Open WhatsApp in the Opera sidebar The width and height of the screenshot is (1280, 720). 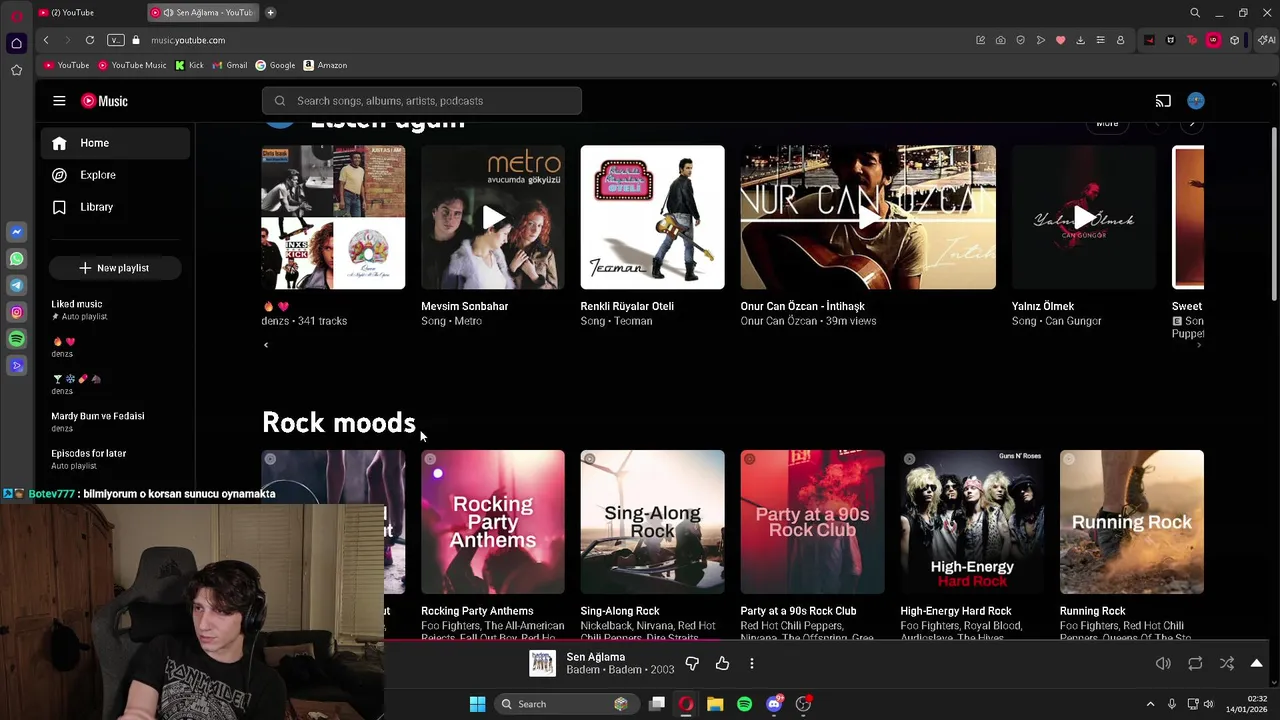pos(16,259)
